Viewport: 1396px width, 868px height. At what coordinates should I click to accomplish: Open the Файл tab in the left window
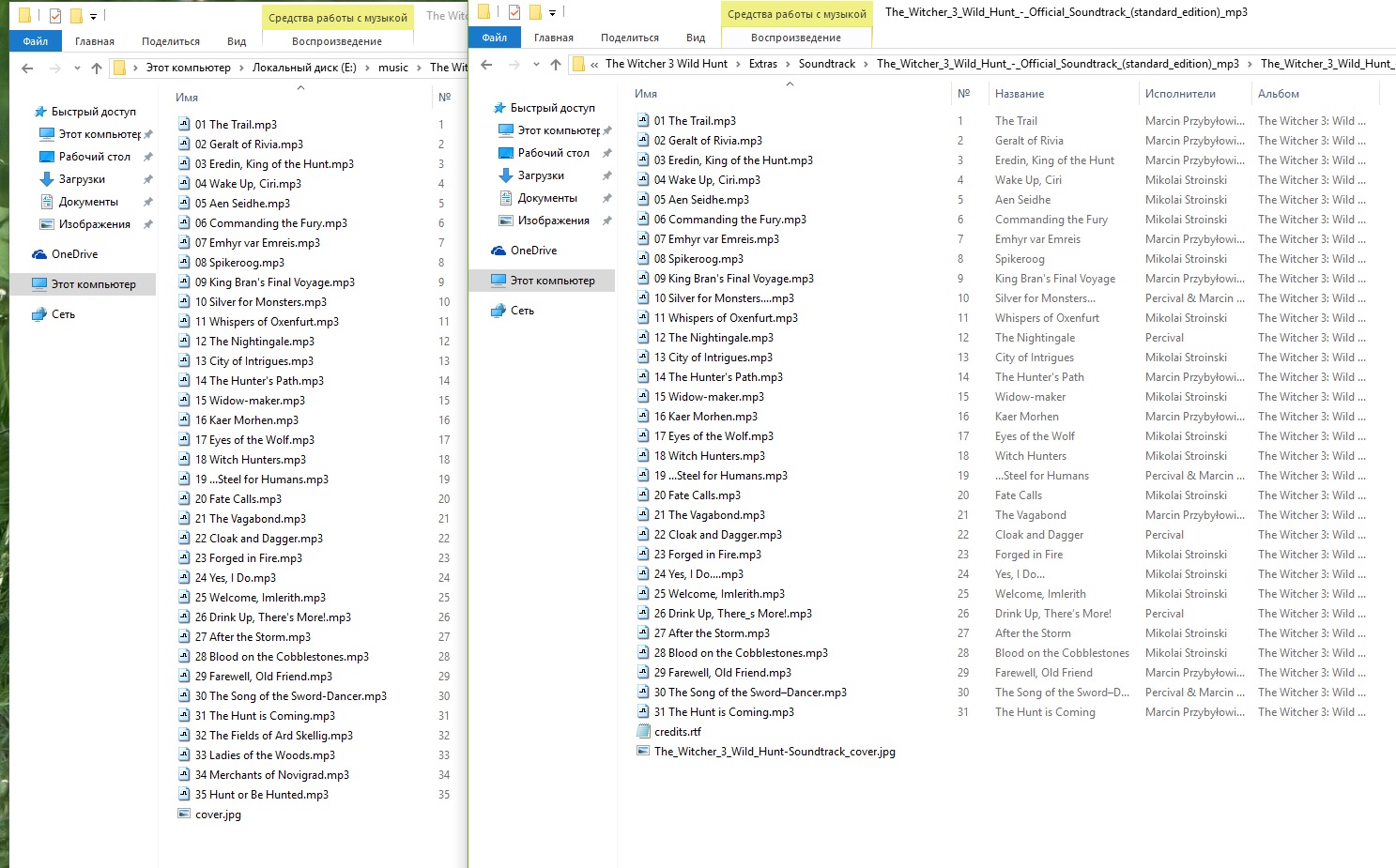tap(36, 41)
